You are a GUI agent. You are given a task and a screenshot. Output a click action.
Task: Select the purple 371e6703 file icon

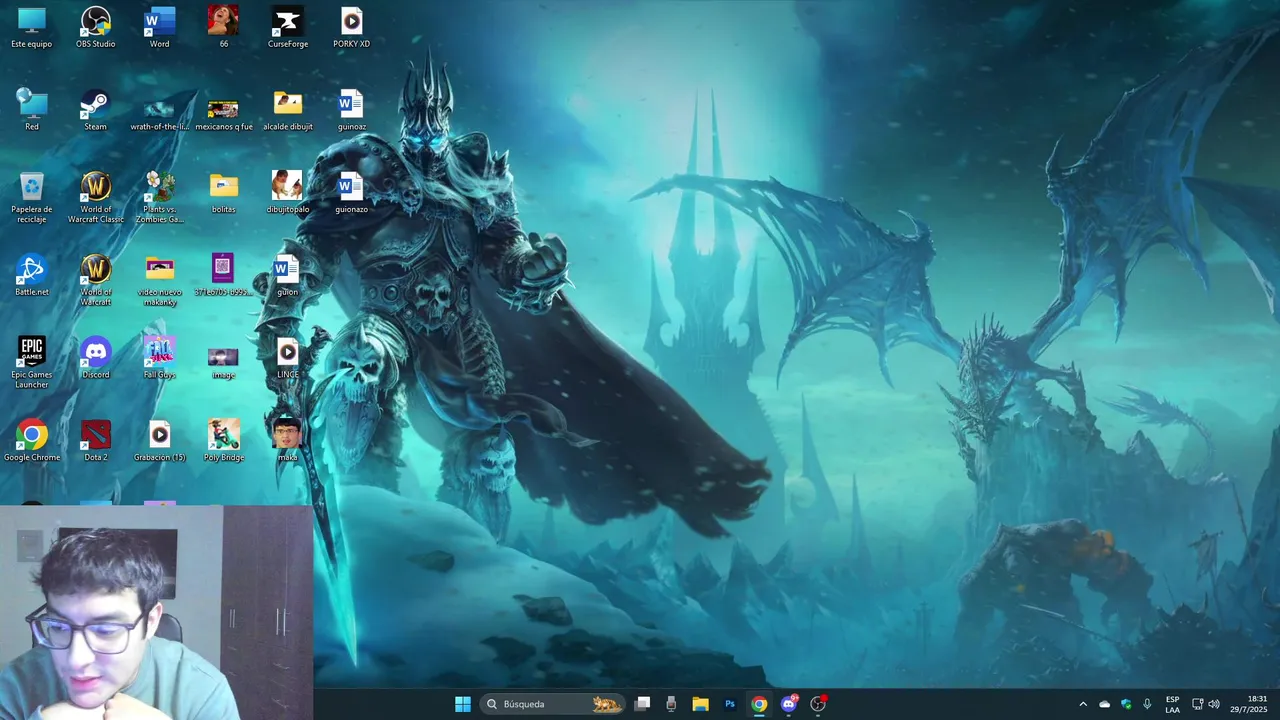(x=223, y=275)
